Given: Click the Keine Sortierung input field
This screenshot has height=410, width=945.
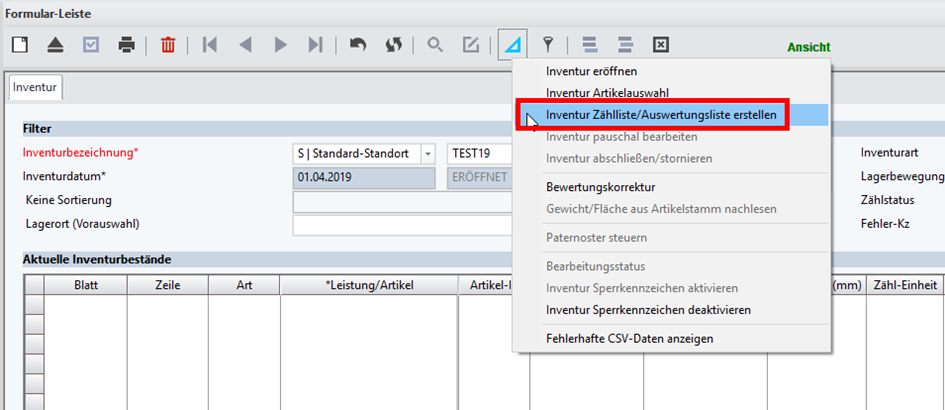Looking at the screenshot, I should coord(402,201).
